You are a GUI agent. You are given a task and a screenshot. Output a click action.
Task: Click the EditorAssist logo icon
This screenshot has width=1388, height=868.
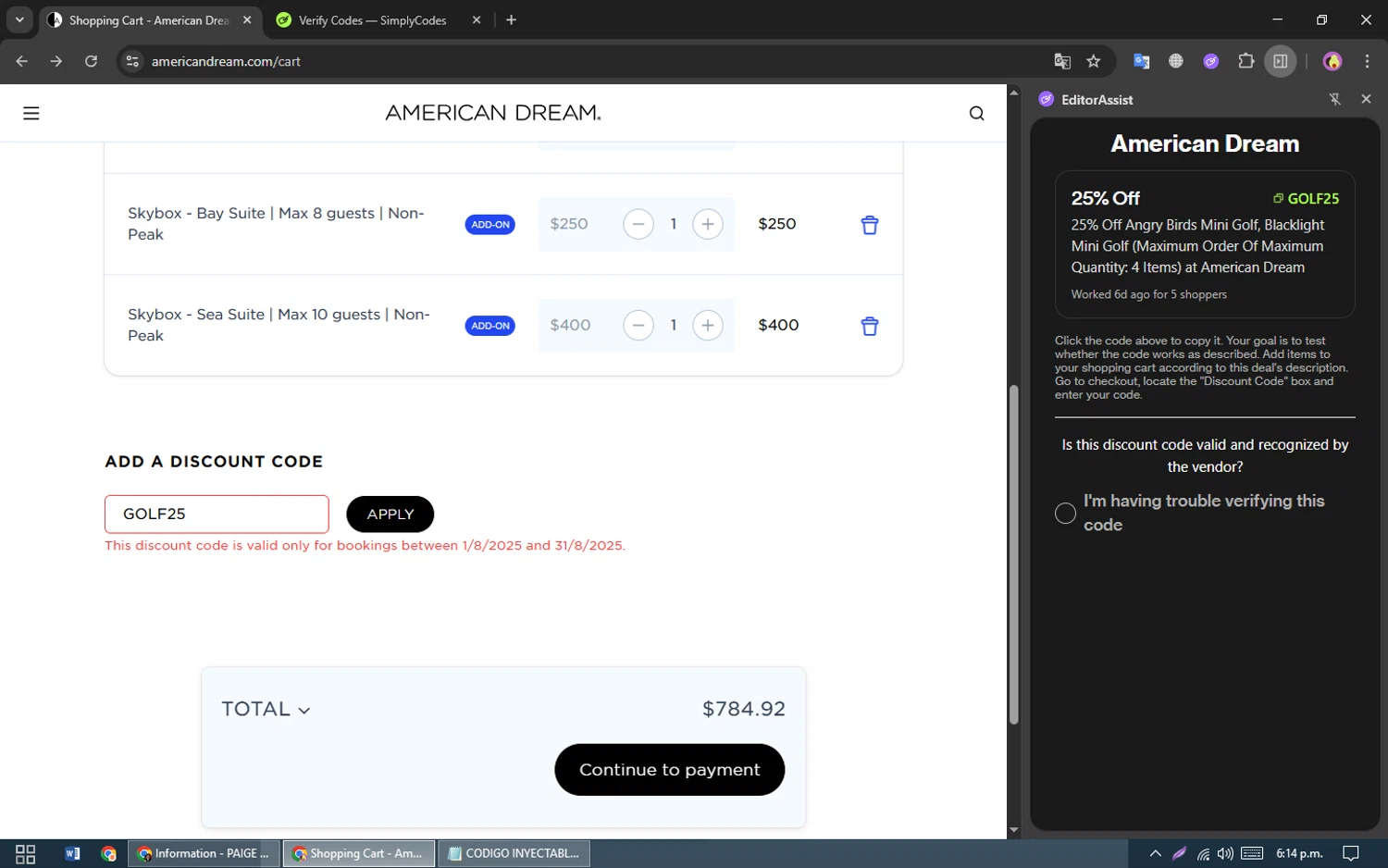(1047, 99)
